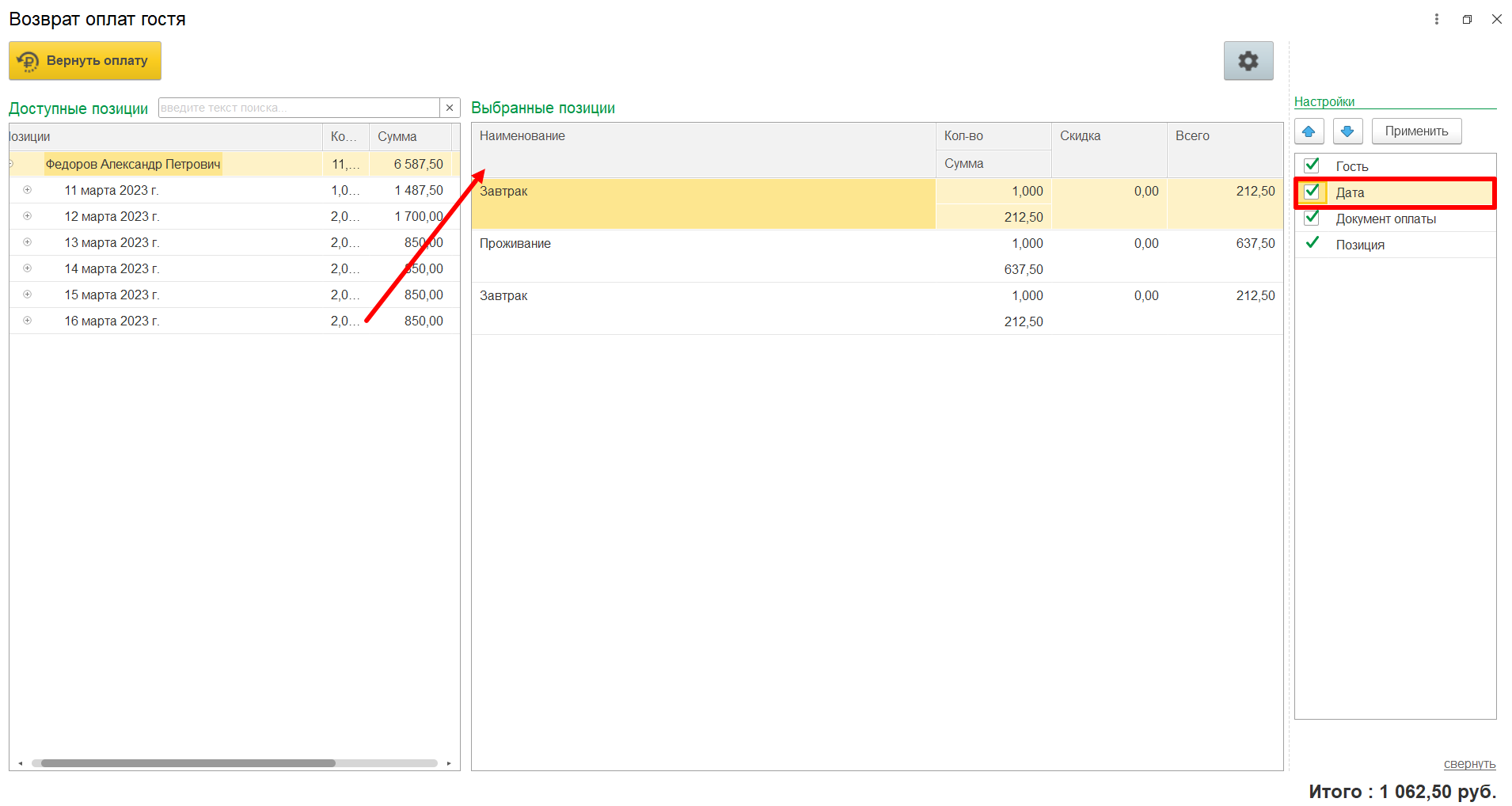Image resolution: width=1512 pixels, height=806 pixels.
Task: Select the 16 марта 2023 г. date
Action: pos(112,321)
